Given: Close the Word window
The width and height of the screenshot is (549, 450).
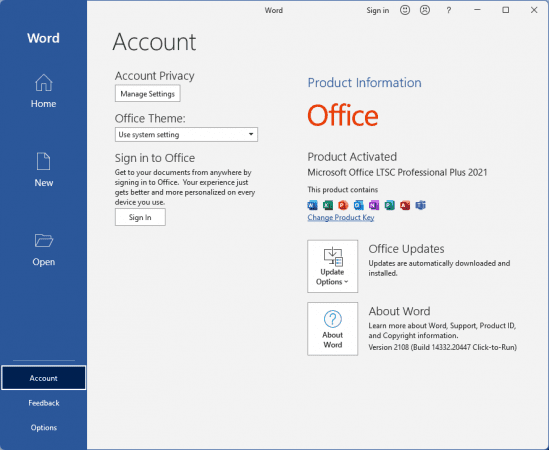Looking at the screenshot, I should 534,10.
